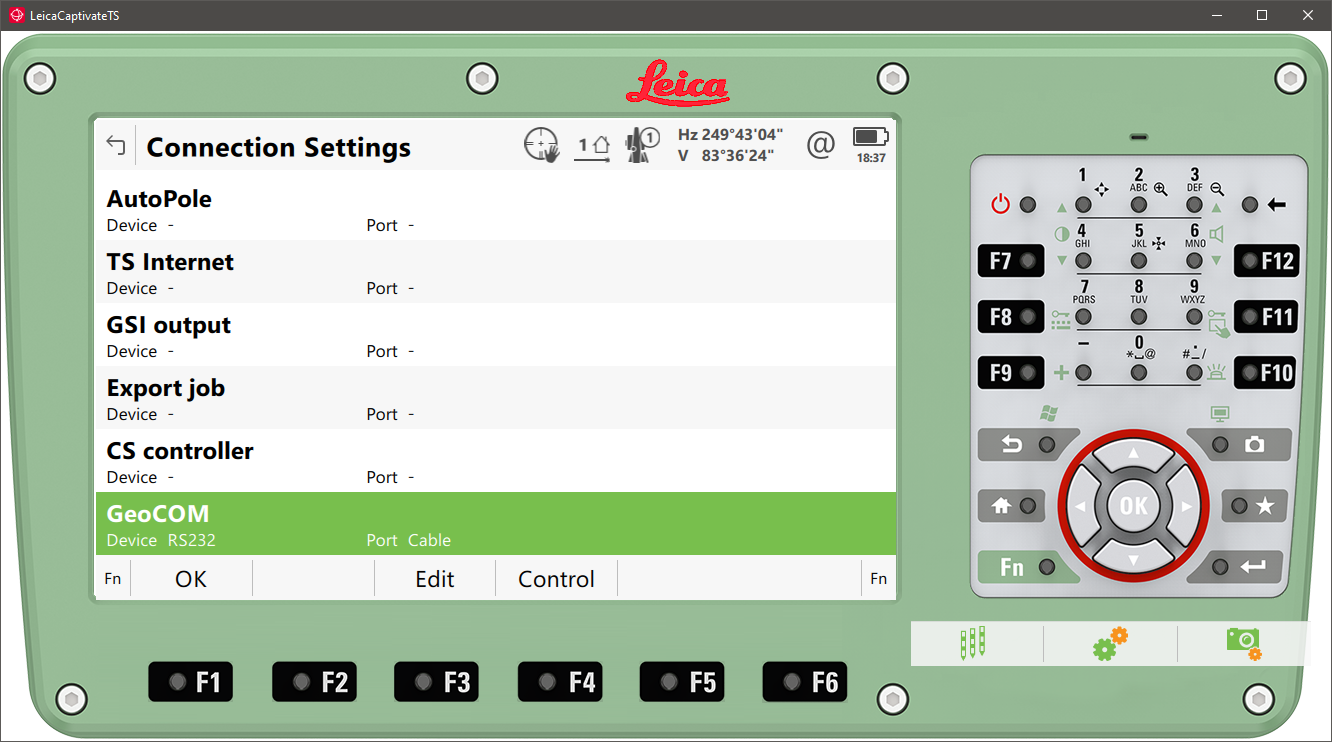Open the pencils tool icon below the keypad

tap(972, 643)
